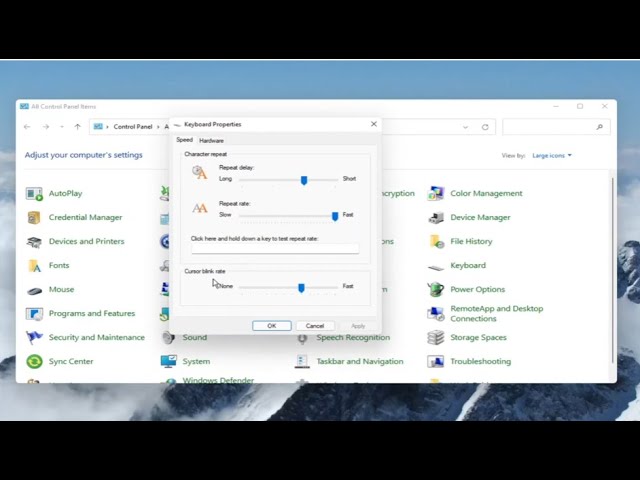Expand the address bar history dropdown
Image resolution: width=640 pixels, height=480 pixels.
465,127
